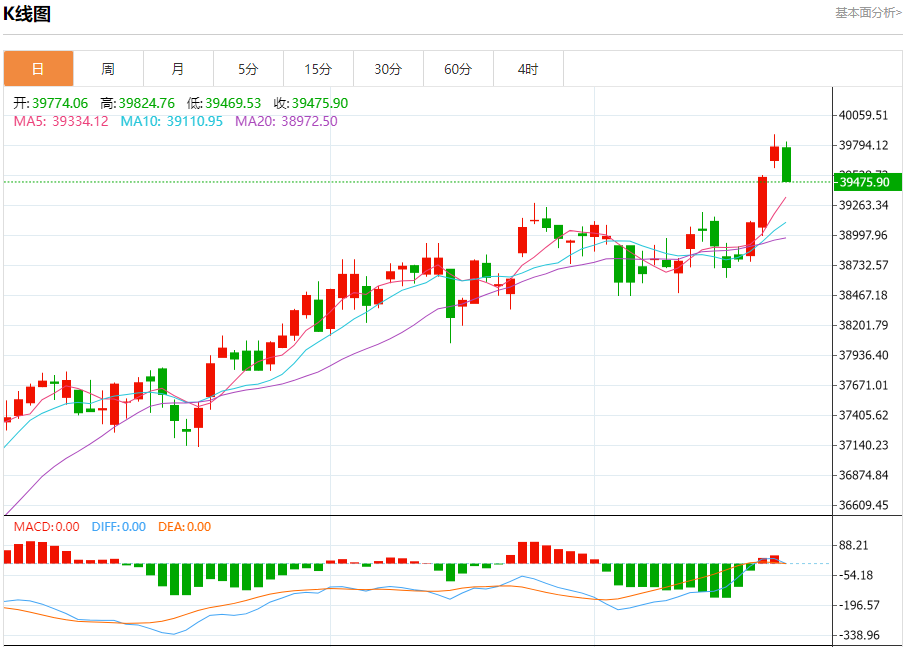Click the 37405.62 price axis label
The height and width of the screenshot is (647, 908).
tap(863, 415)
